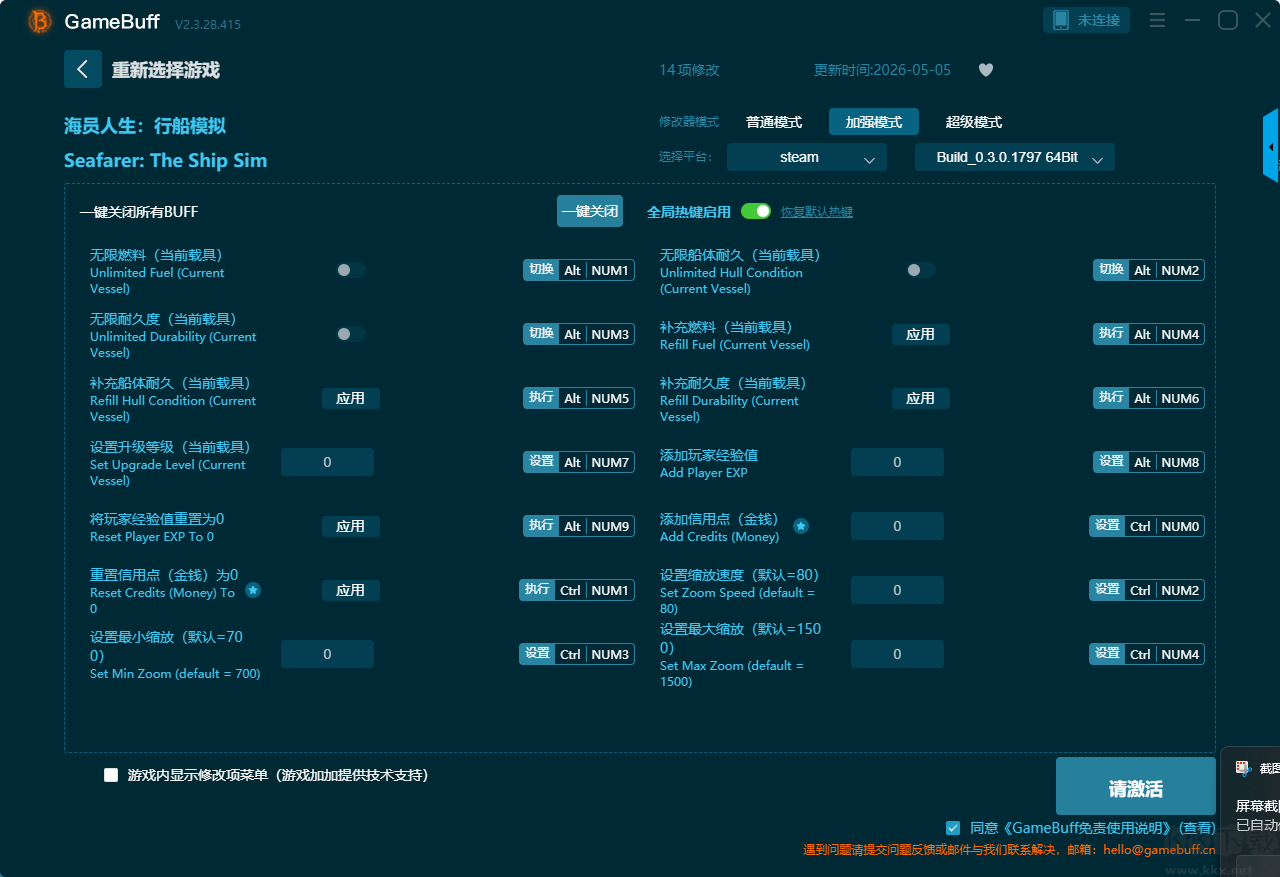The width and height of the screenshot is (1280, 877).
Task: Click the 更新时间:2026-05-05 text
Action: click(883, 70)
